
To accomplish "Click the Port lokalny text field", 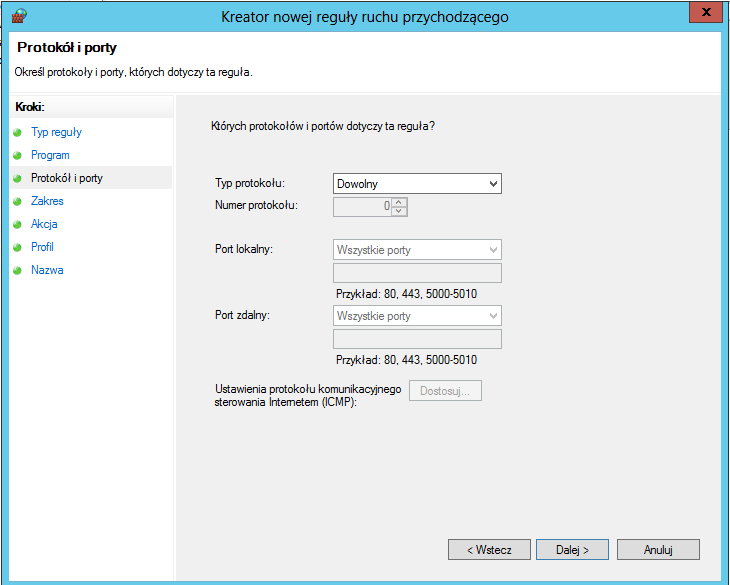I will (417, 273).
